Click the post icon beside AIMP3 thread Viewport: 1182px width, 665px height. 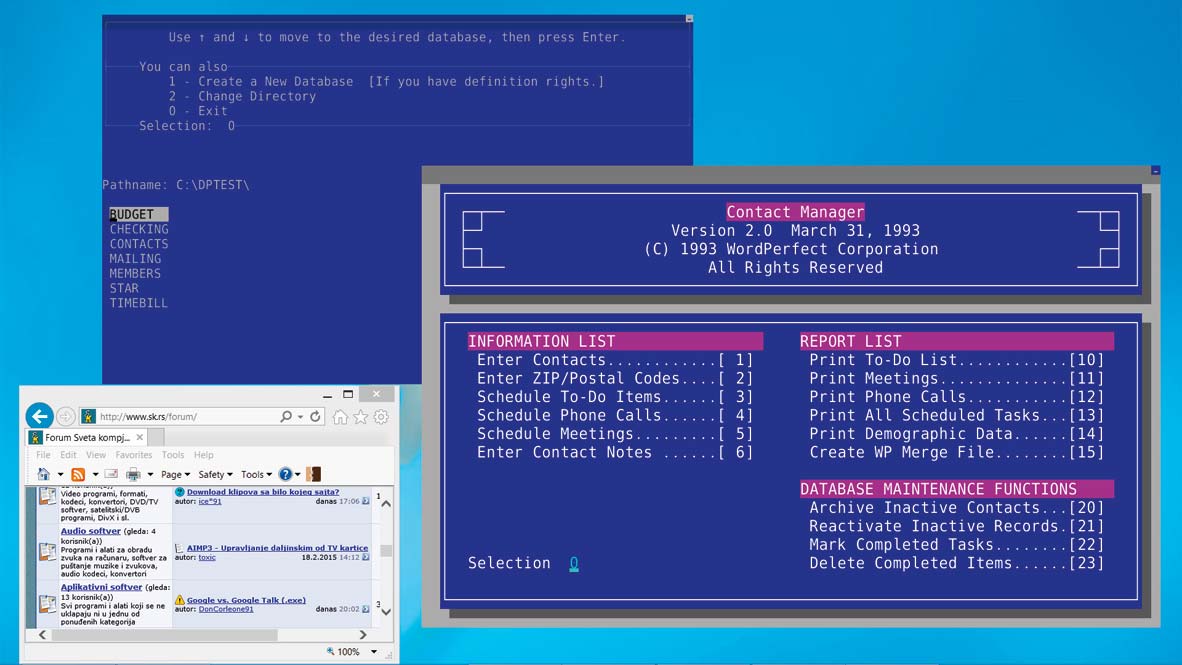click(x=179, y=548)
